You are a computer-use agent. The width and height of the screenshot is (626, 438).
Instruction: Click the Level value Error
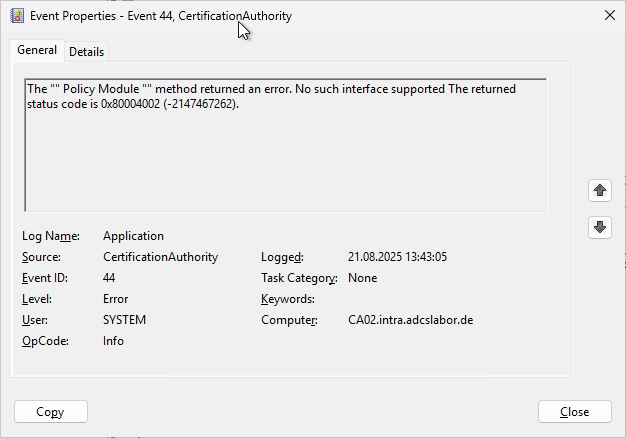click(x=115, y=299)
